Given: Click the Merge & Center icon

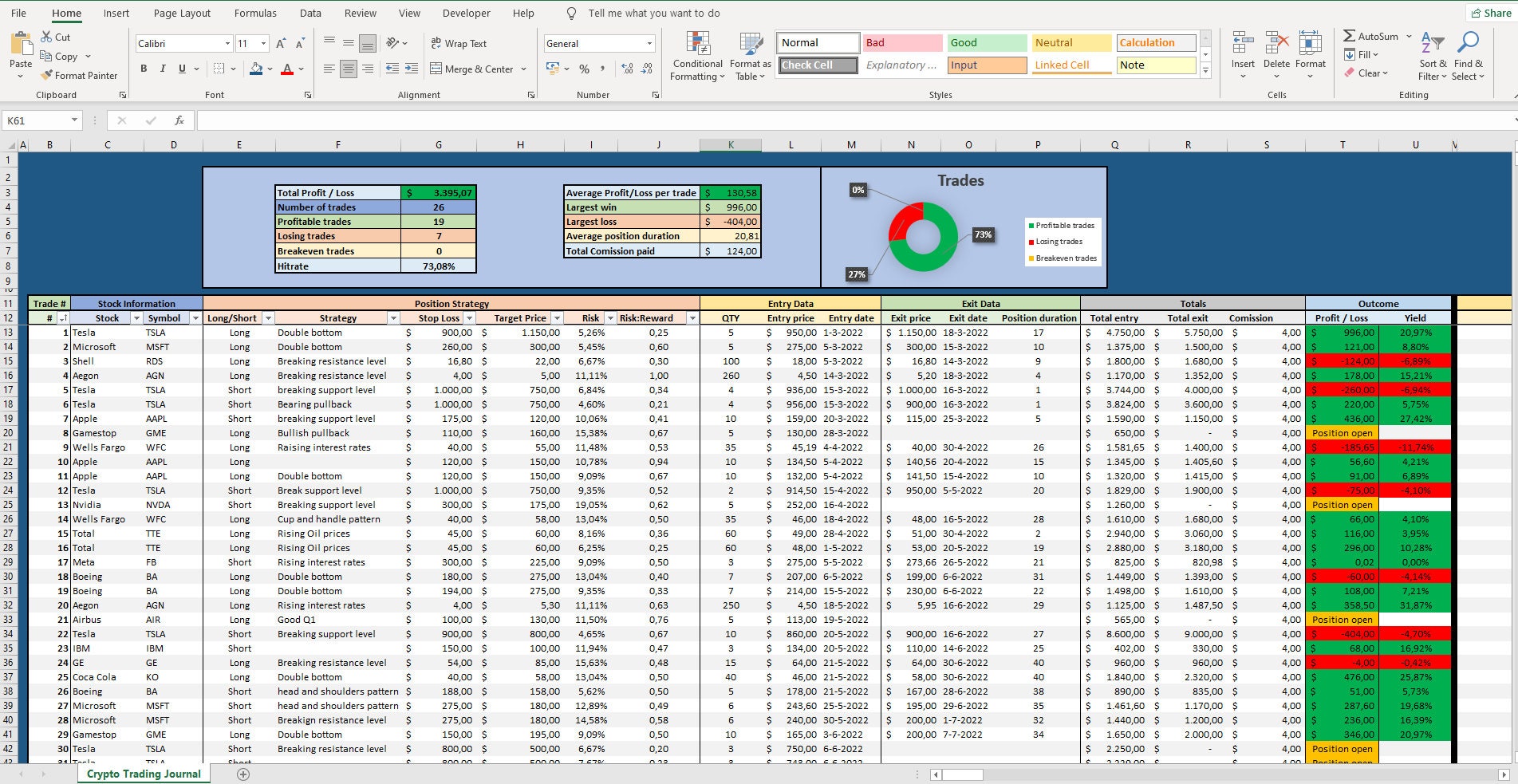Looking at the screenshot, I should (x=474, y=69).
